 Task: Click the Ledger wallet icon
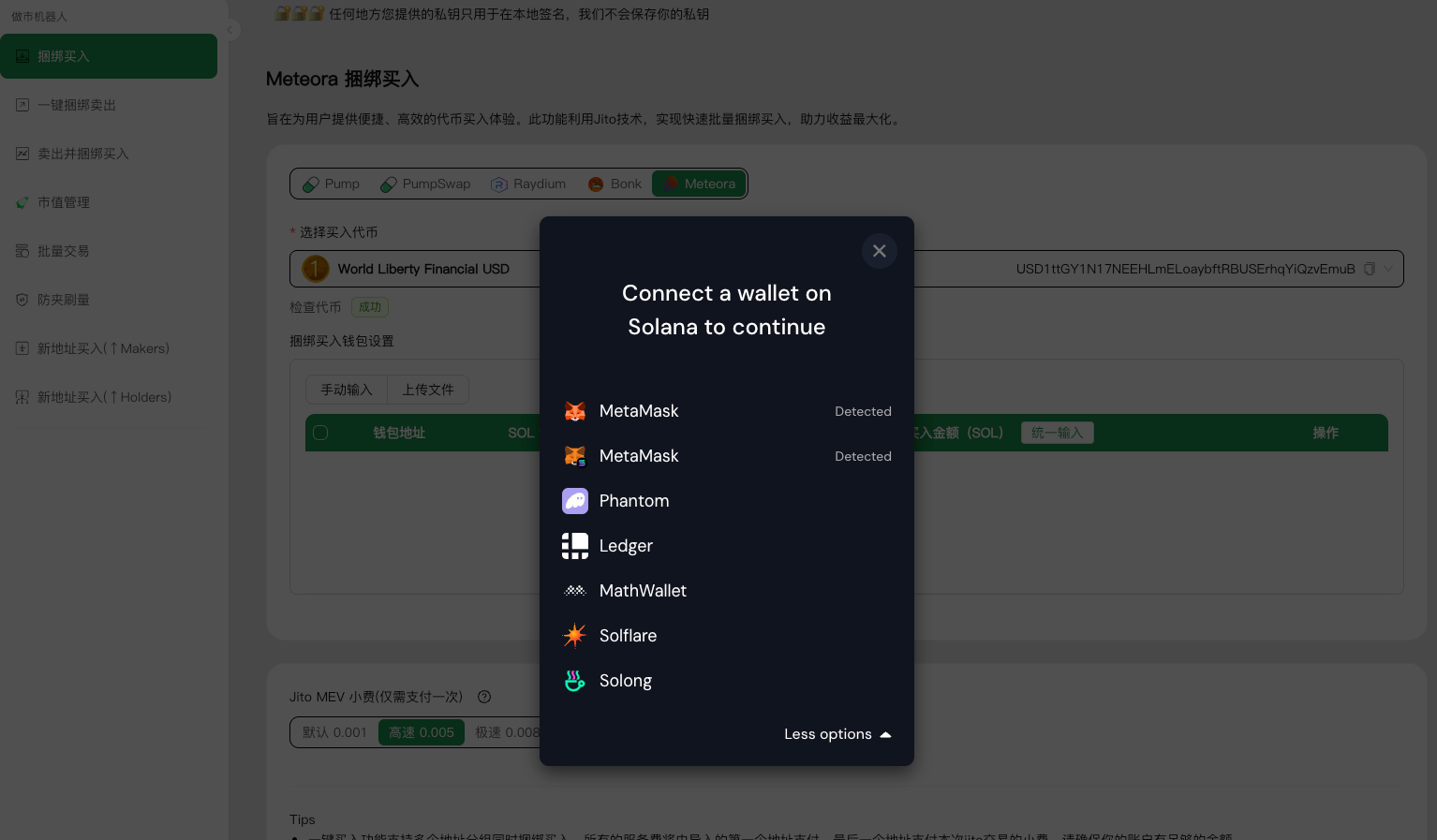(x=574, y=546)
